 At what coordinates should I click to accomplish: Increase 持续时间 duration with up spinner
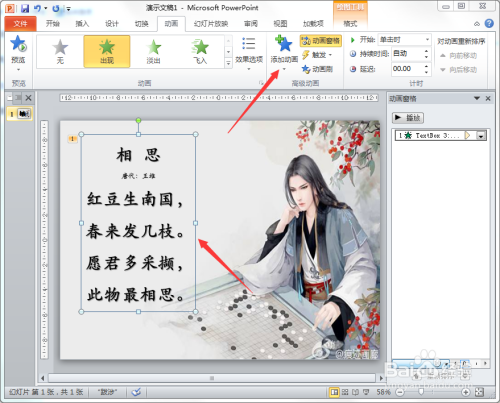tap(427, 51)
